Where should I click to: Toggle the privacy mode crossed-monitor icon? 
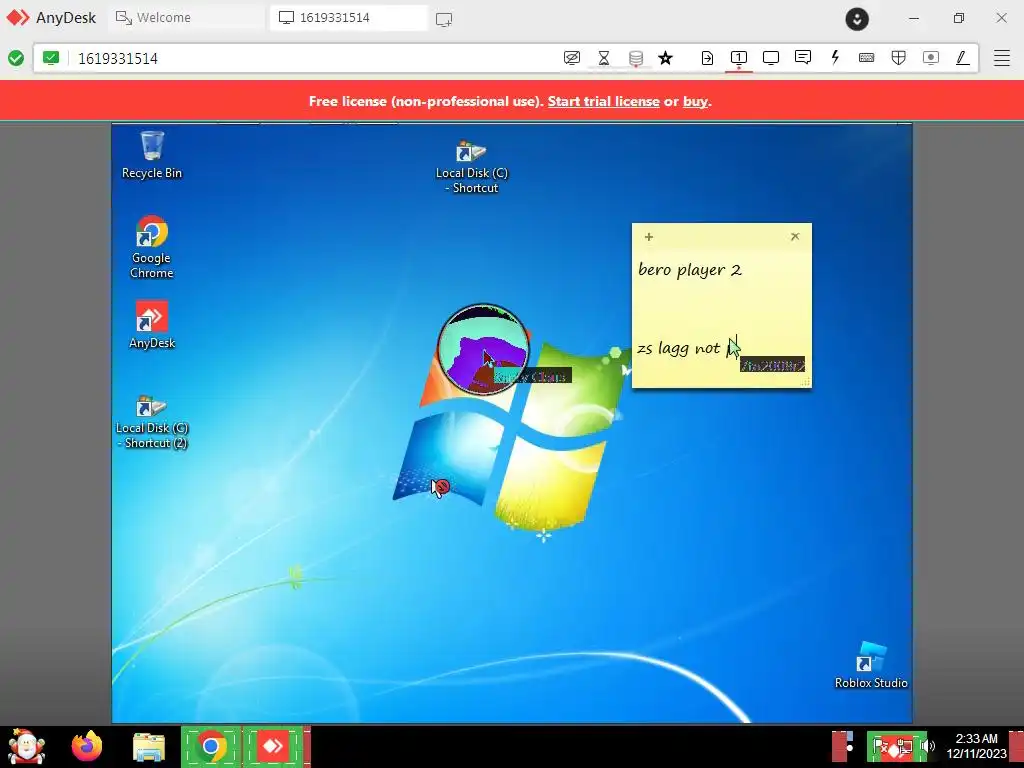tap(571, 58)
